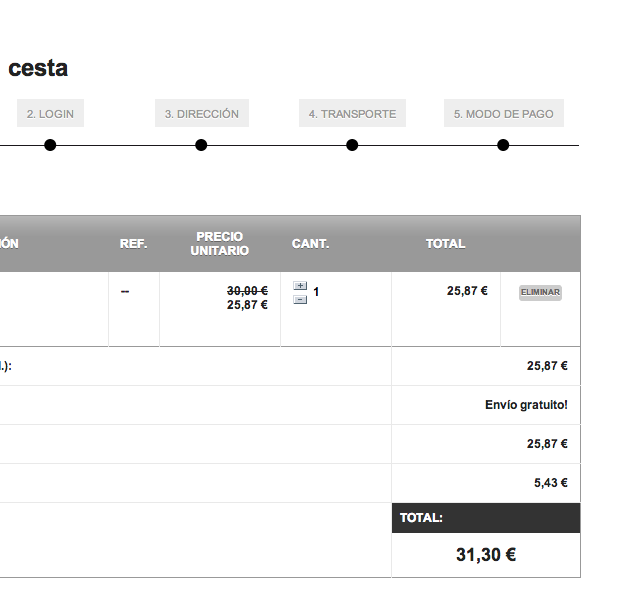Increase quantity with the plus icon
The height and width of the screenshot is (591, 621).
[x=300, y=286]
